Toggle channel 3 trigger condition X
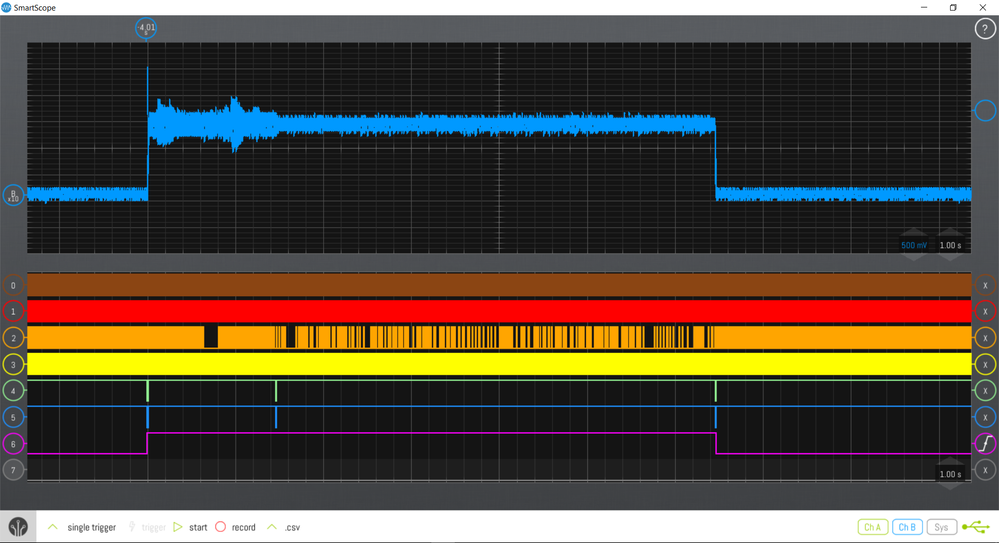The height and width of the screenshot is (543, 999). pyautogui.click(x=985, y=365)
